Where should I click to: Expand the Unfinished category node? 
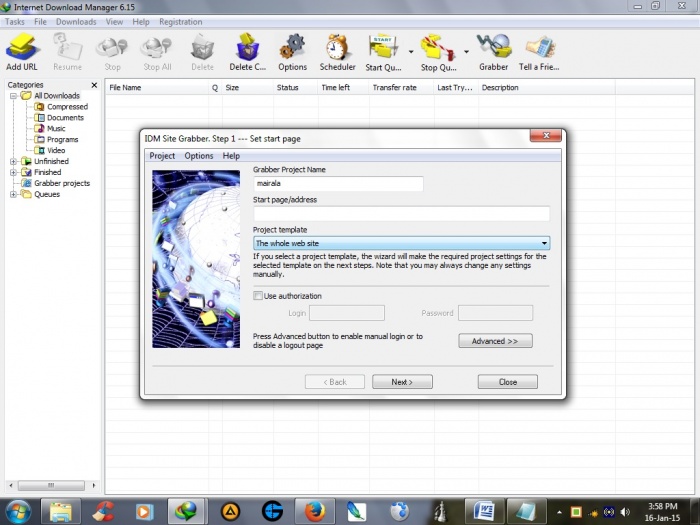pyautogui.click(x=13, y=161)
